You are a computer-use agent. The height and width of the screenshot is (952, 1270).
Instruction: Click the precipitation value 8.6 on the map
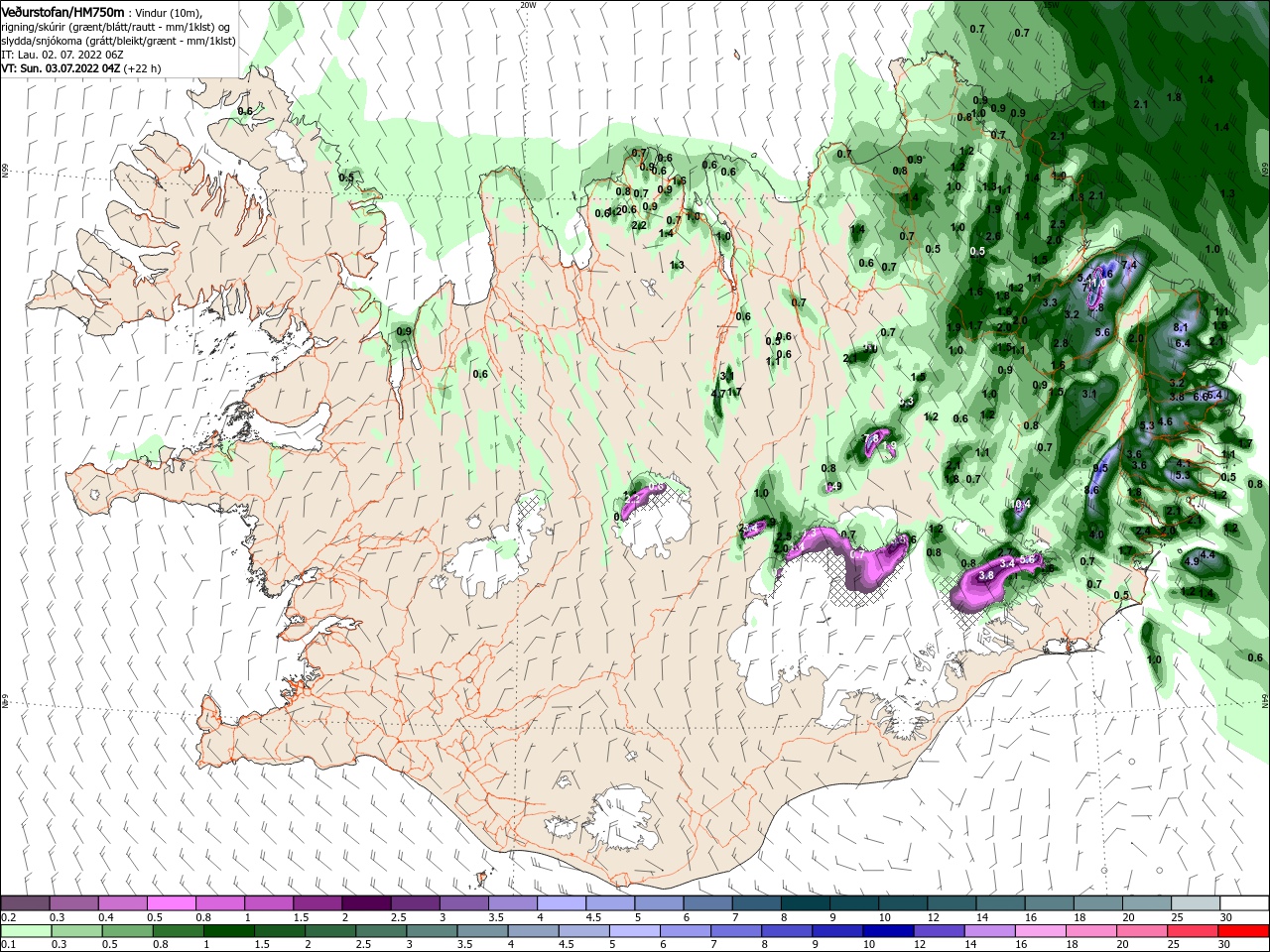tap(1092, 490)
